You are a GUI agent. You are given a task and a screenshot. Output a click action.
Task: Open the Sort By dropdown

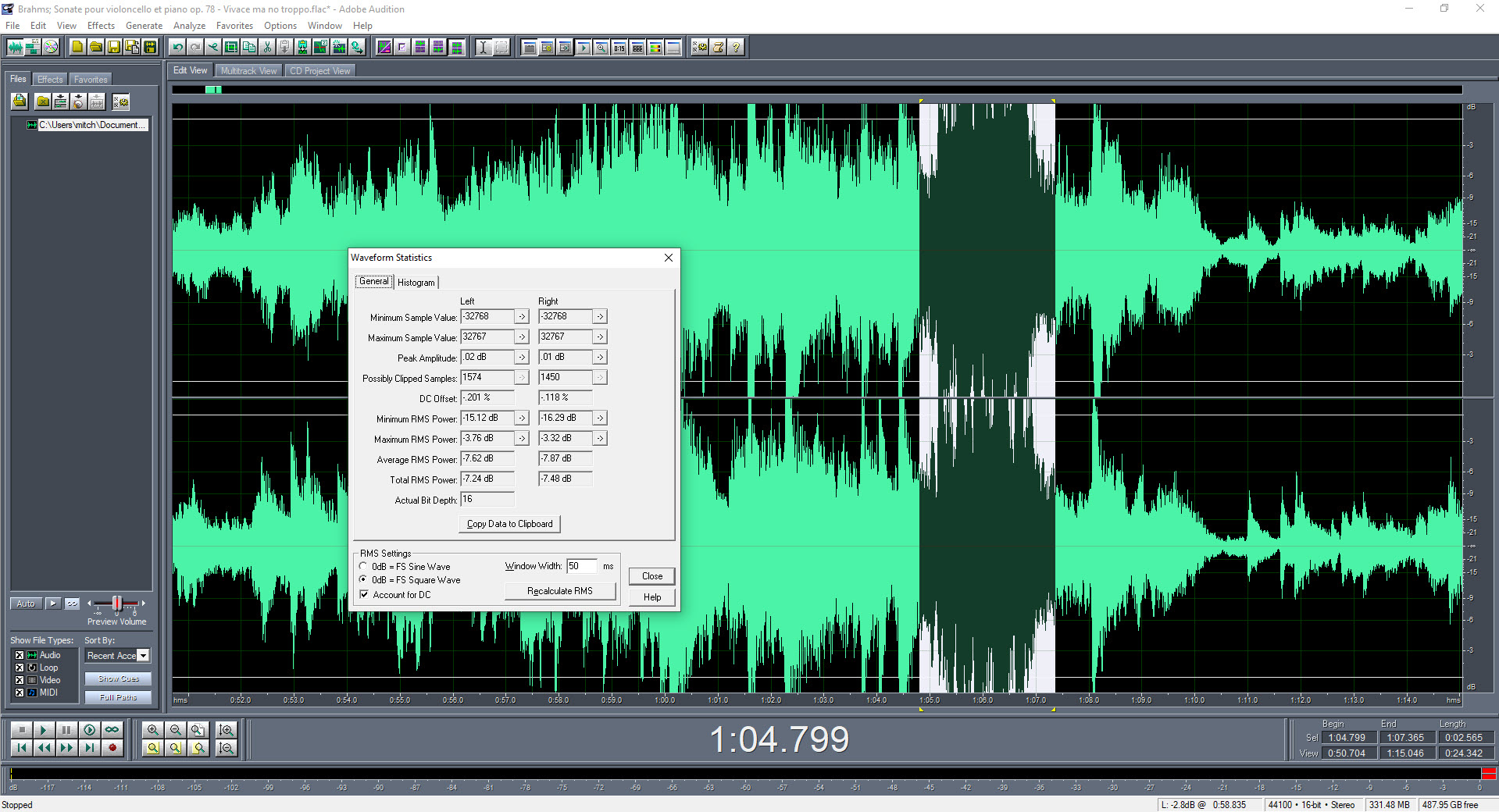tap(143, 656)
